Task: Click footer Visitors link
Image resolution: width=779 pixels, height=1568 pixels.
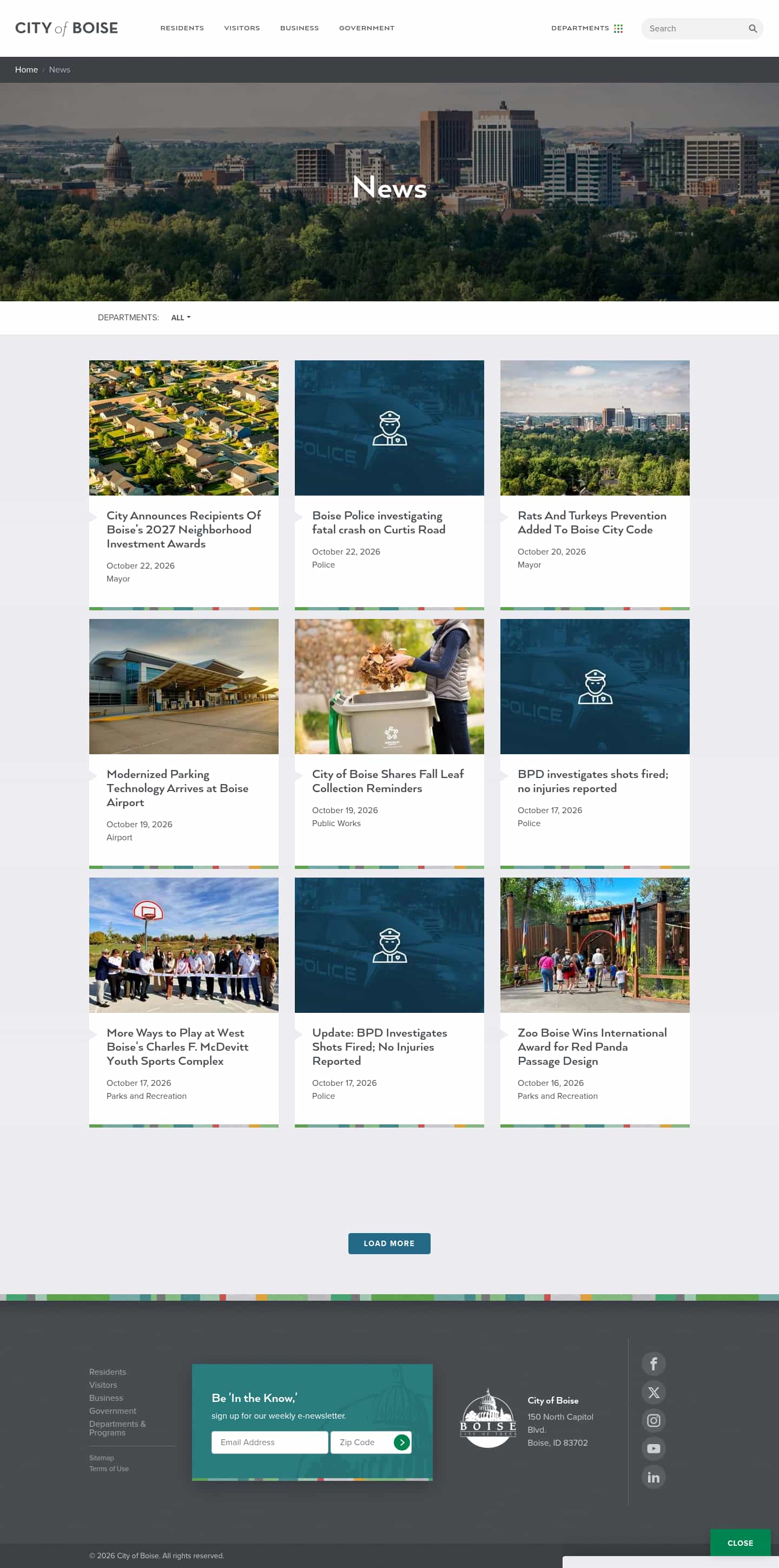Action: coord(103,1385)
